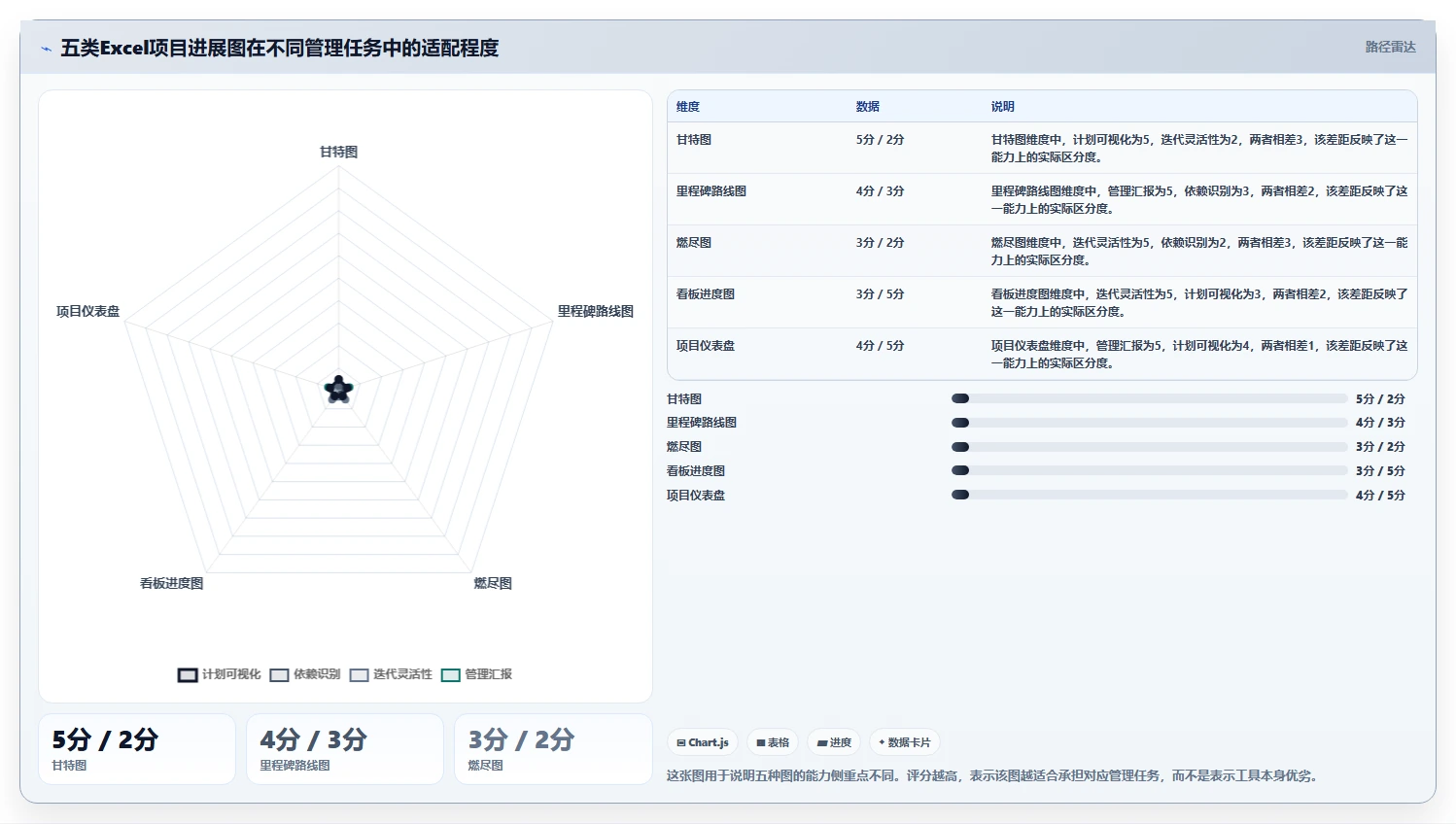Click the 维度 table column header
The width and height of the screenshot is (1456, 824).
[x=688, y=107]
